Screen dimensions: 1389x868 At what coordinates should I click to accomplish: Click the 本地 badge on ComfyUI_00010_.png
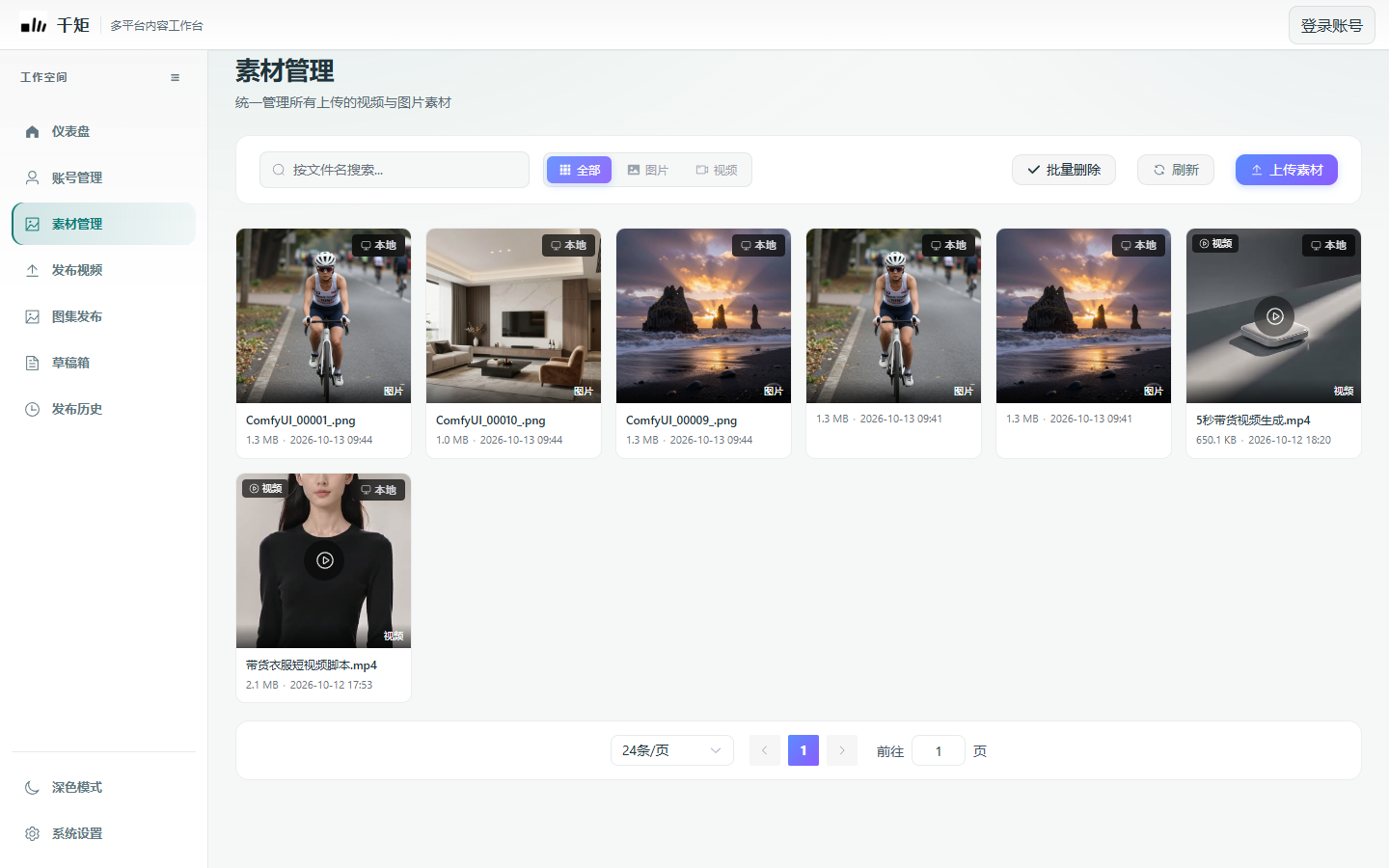pos(569,245)
